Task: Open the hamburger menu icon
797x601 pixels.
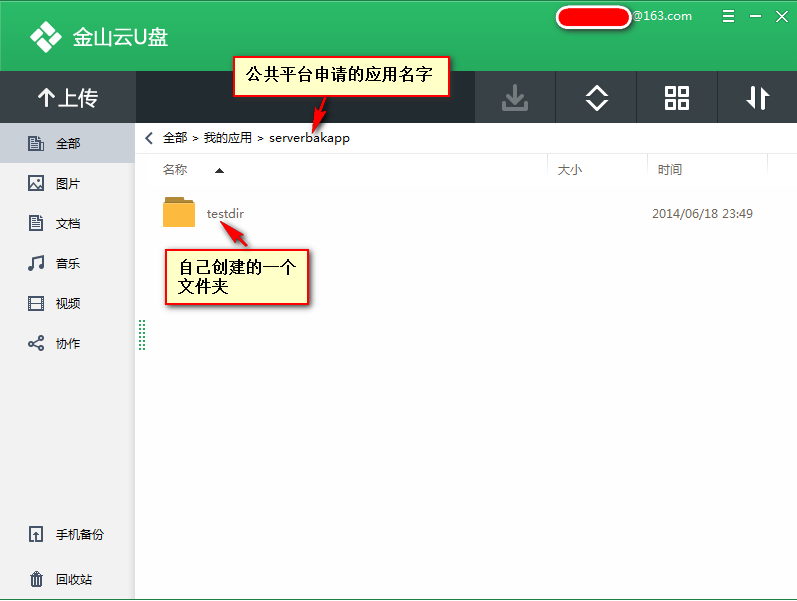Action: (728, 16)
